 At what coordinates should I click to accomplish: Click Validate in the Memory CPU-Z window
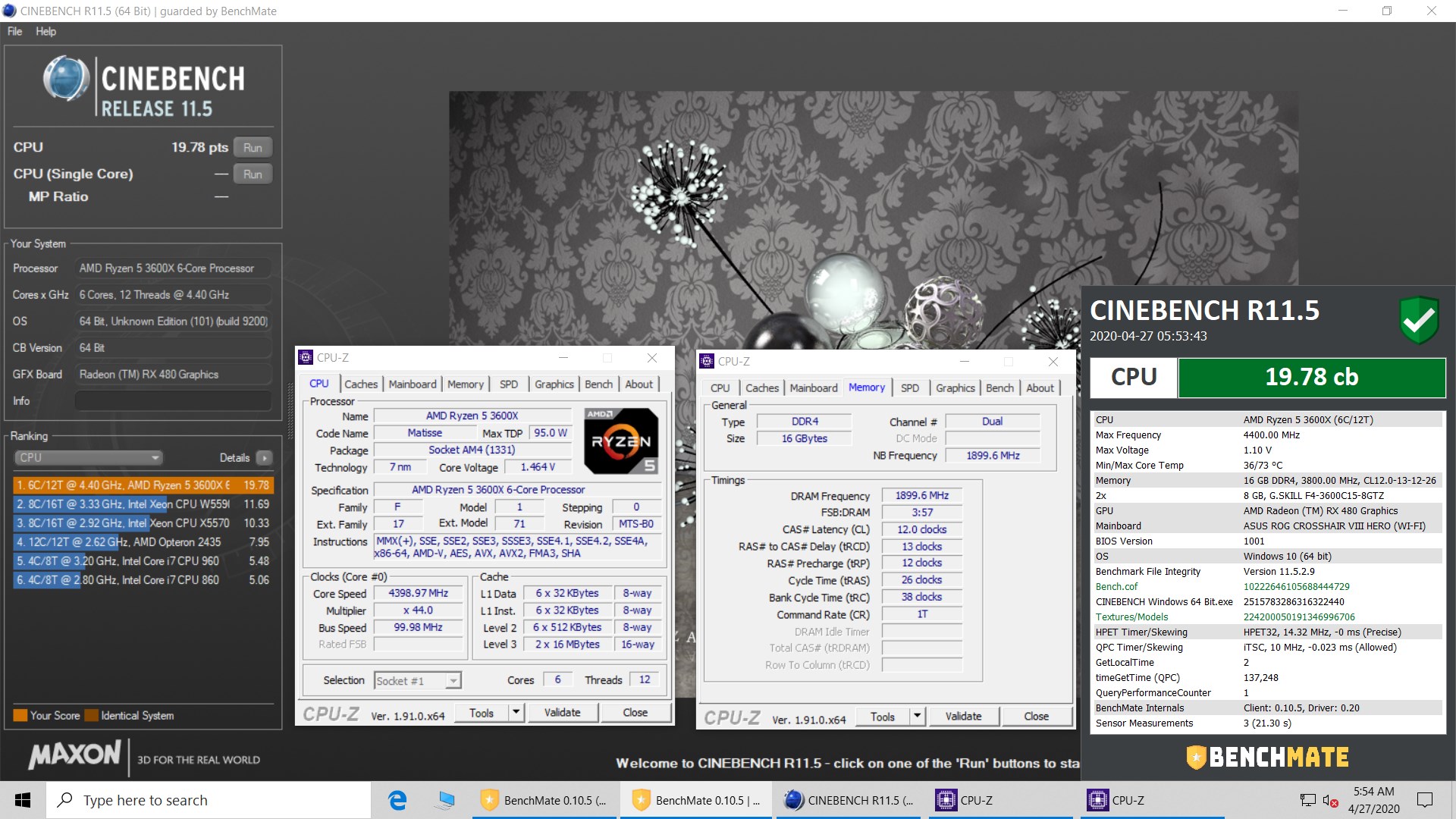(963, 716)
